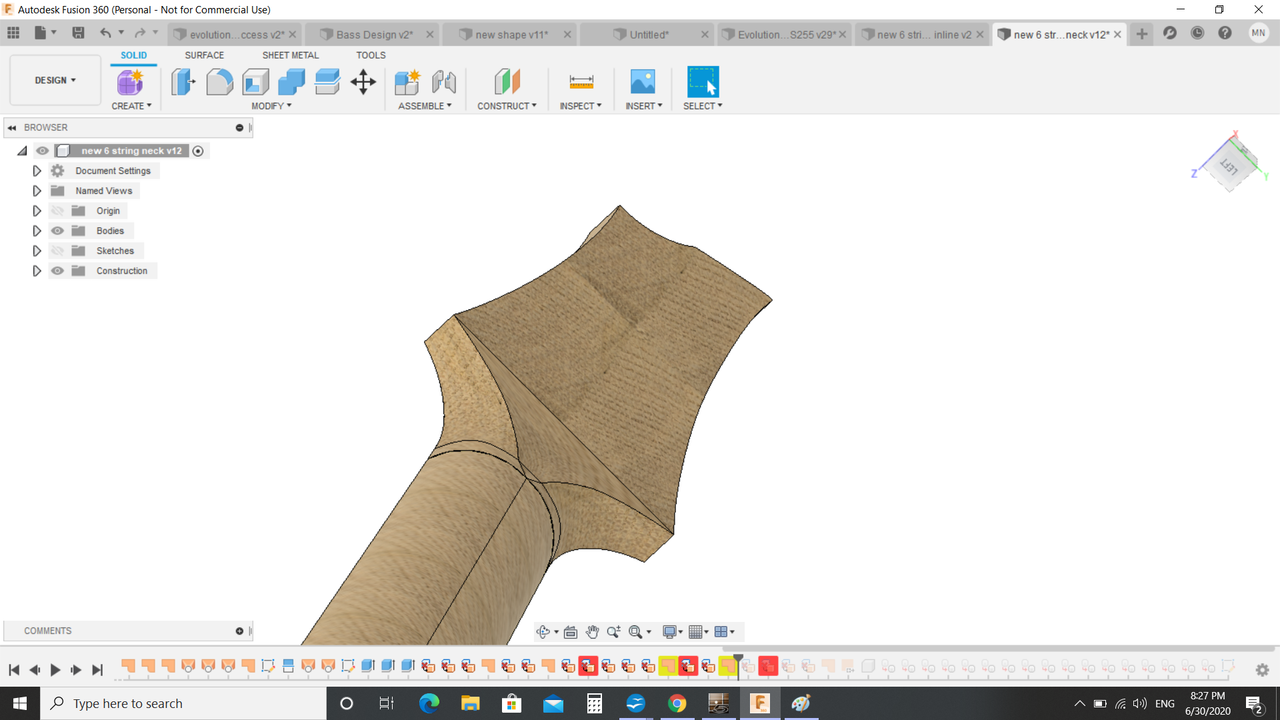Select the Insert Image tool
The width and height of the screenshot is (1280, 720).
click(642, 81)
